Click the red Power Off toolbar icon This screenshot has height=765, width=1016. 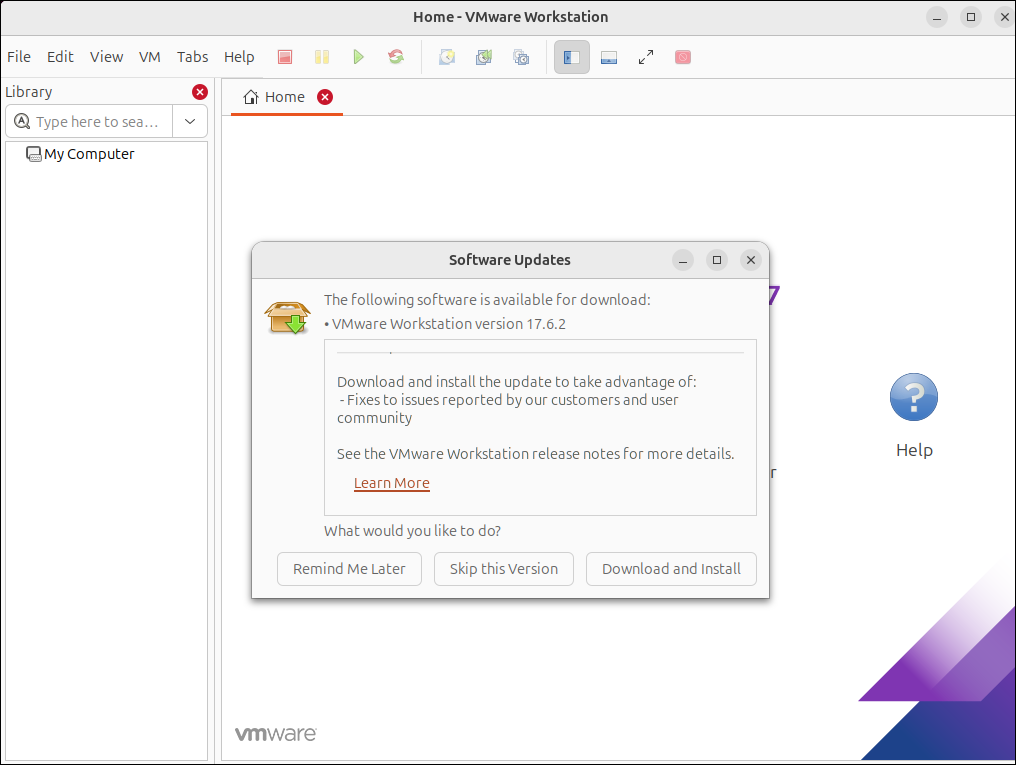coord(284,57)
